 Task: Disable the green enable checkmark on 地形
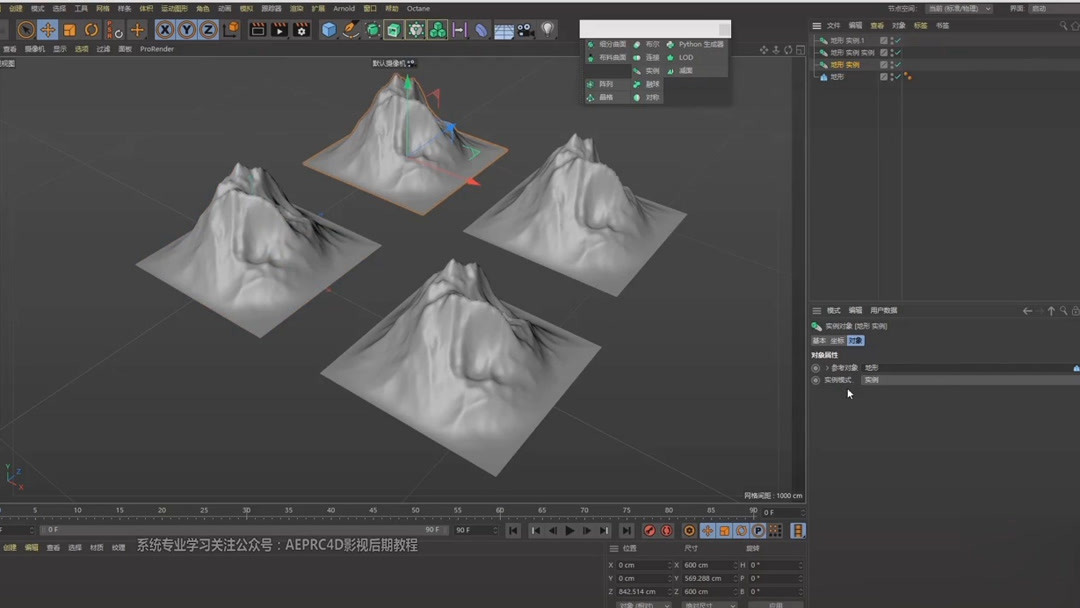pos(898,76)
